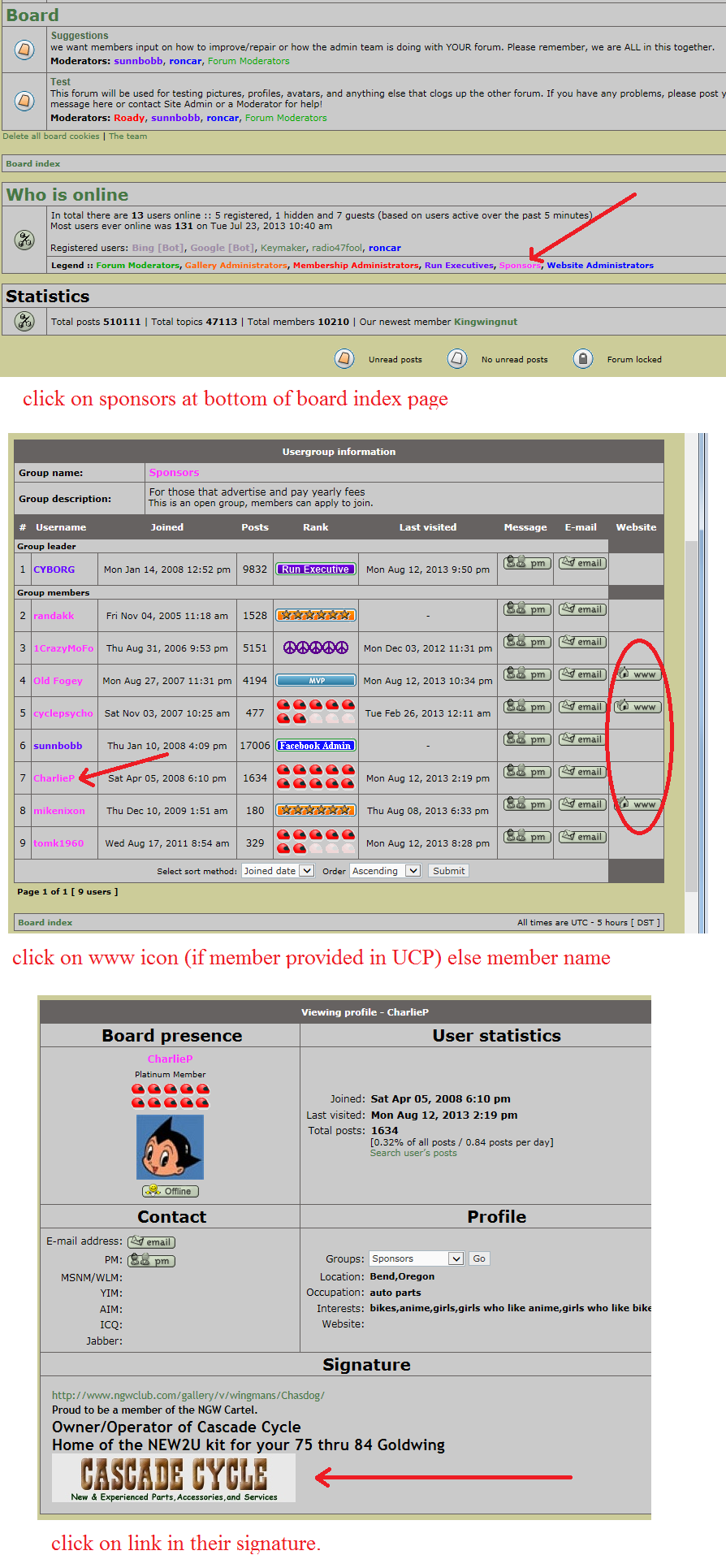Open cyclepsycho's www website icon
This screenshot has height=1568, width=726.
[637, 707]
